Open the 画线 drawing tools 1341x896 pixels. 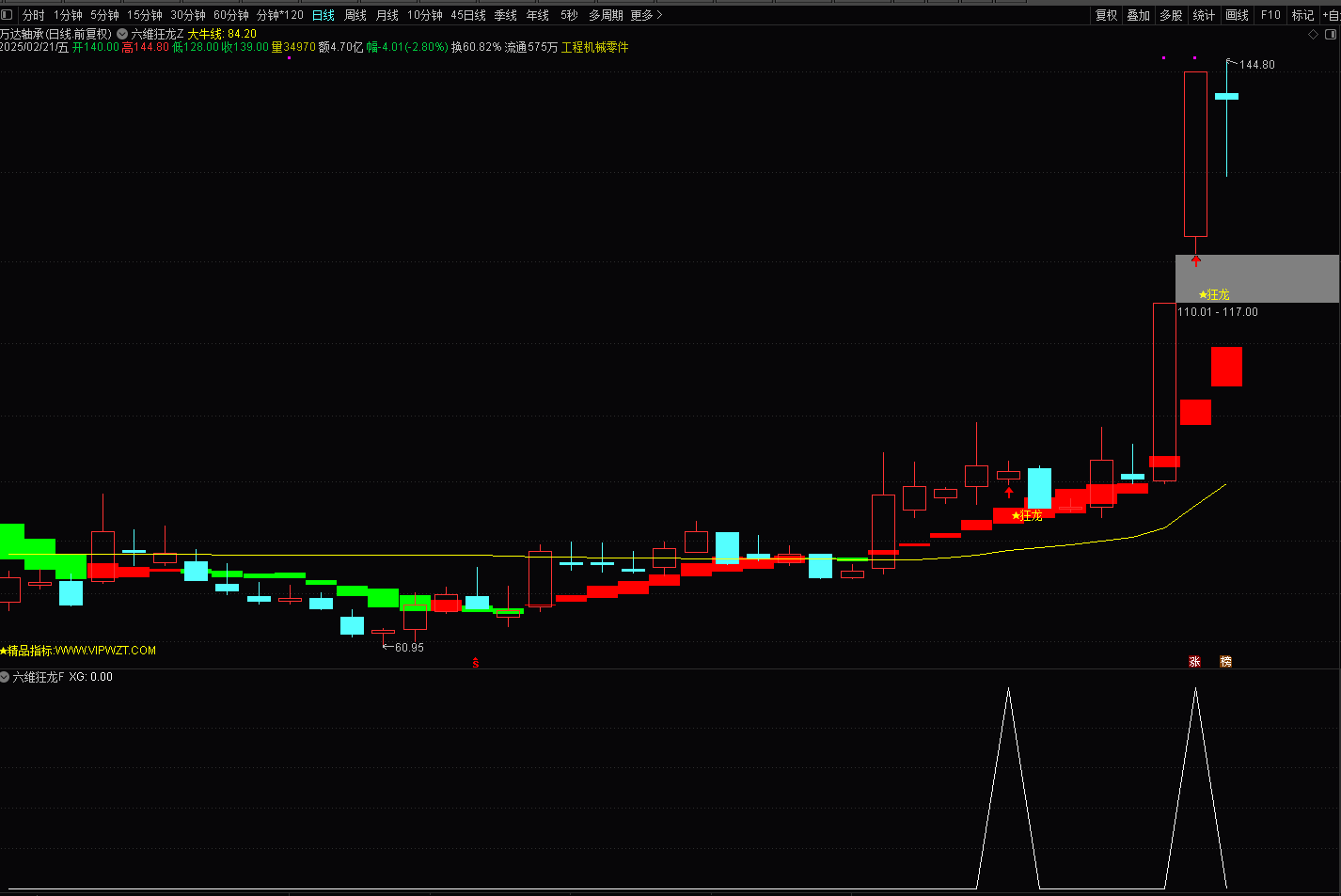tap(1238, 15)
